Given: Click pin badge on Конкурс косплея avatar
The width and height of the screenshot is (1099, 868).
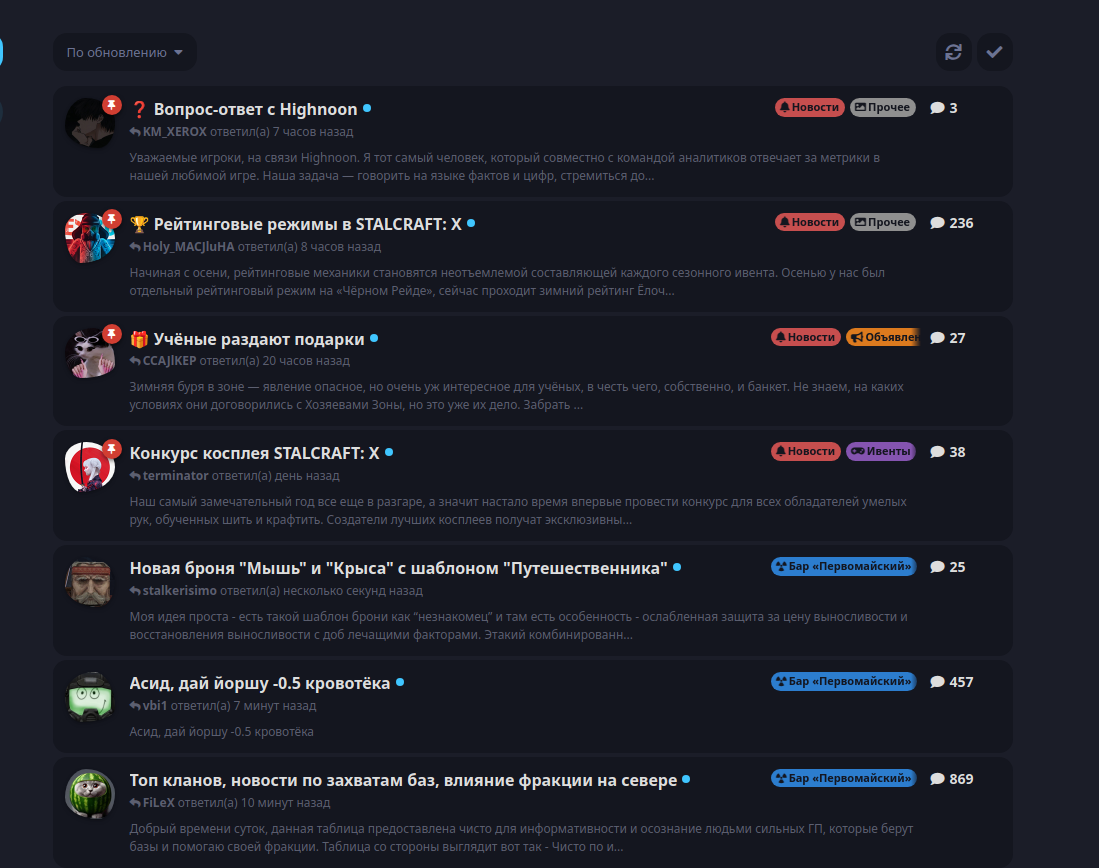Looking at the screenshot, I should pyautogui.click(x=111, y=449).
